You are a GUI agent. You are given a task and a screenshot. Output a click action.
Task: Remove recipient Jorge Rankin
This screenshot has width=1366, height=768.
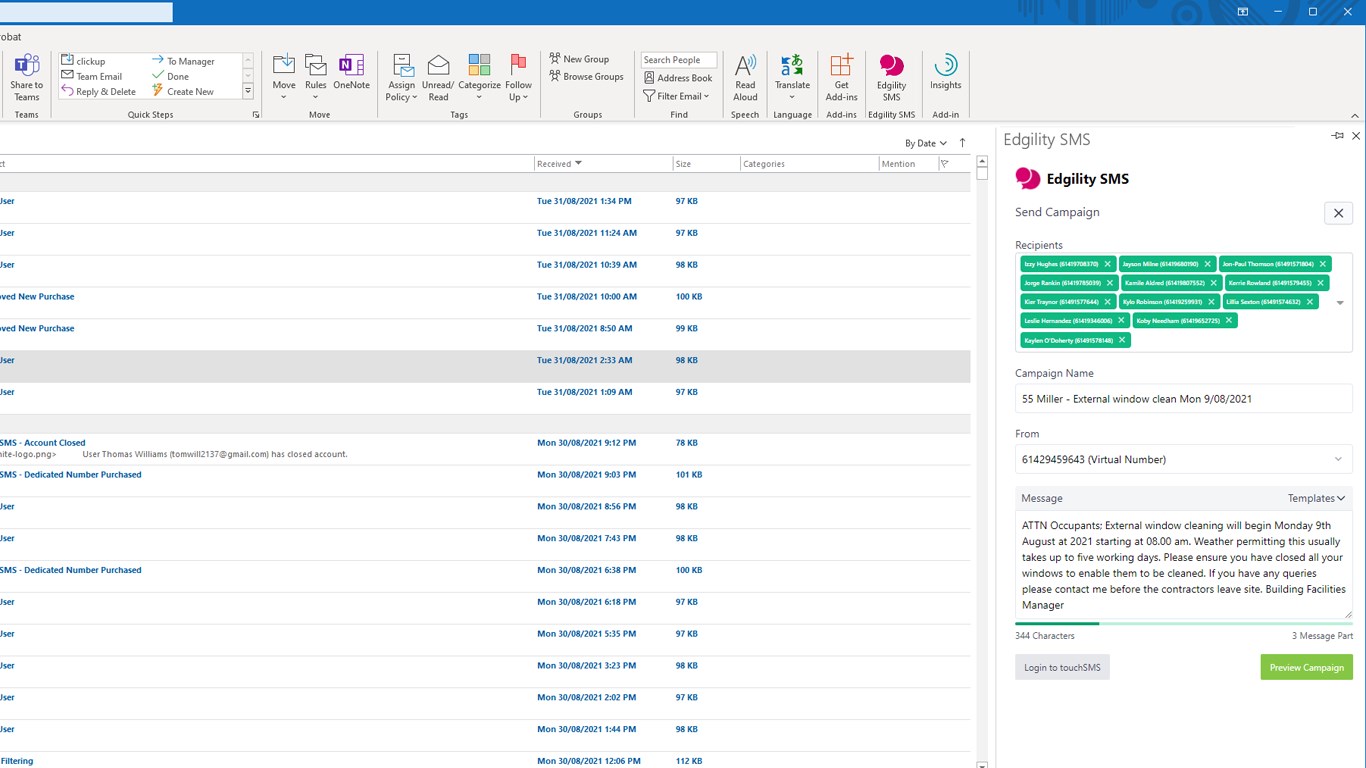click(1110, 283)
